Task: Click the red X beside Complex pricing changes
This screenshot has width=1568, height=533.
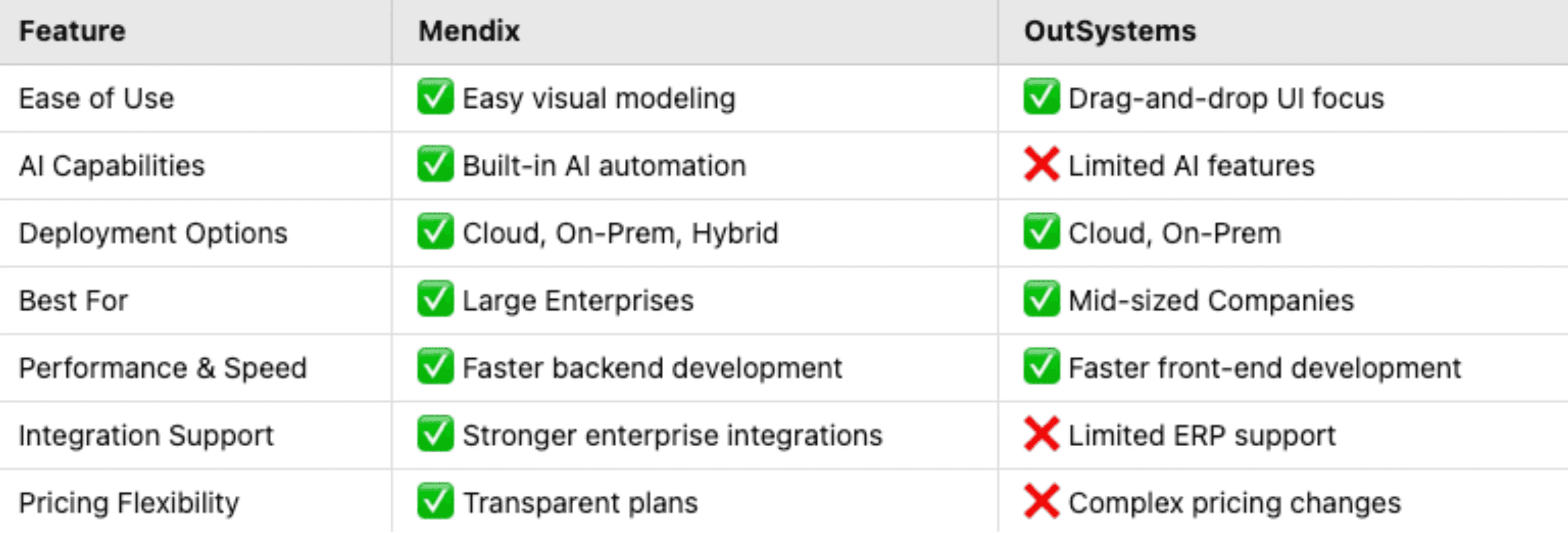Action: tap(1042, 501)
